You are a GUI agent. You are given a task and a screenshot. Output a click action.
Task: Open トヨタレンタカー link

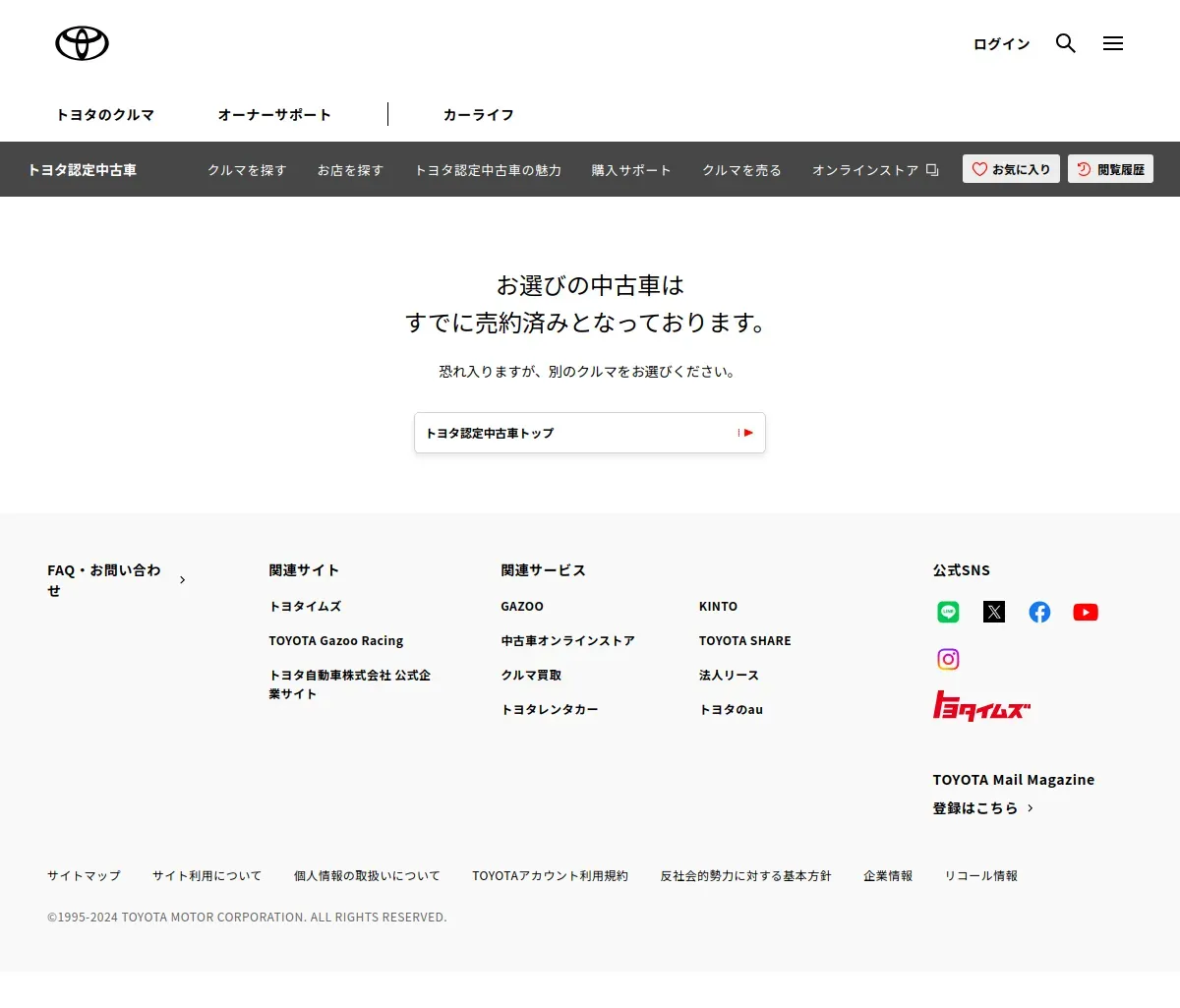(x=550, y=710)
